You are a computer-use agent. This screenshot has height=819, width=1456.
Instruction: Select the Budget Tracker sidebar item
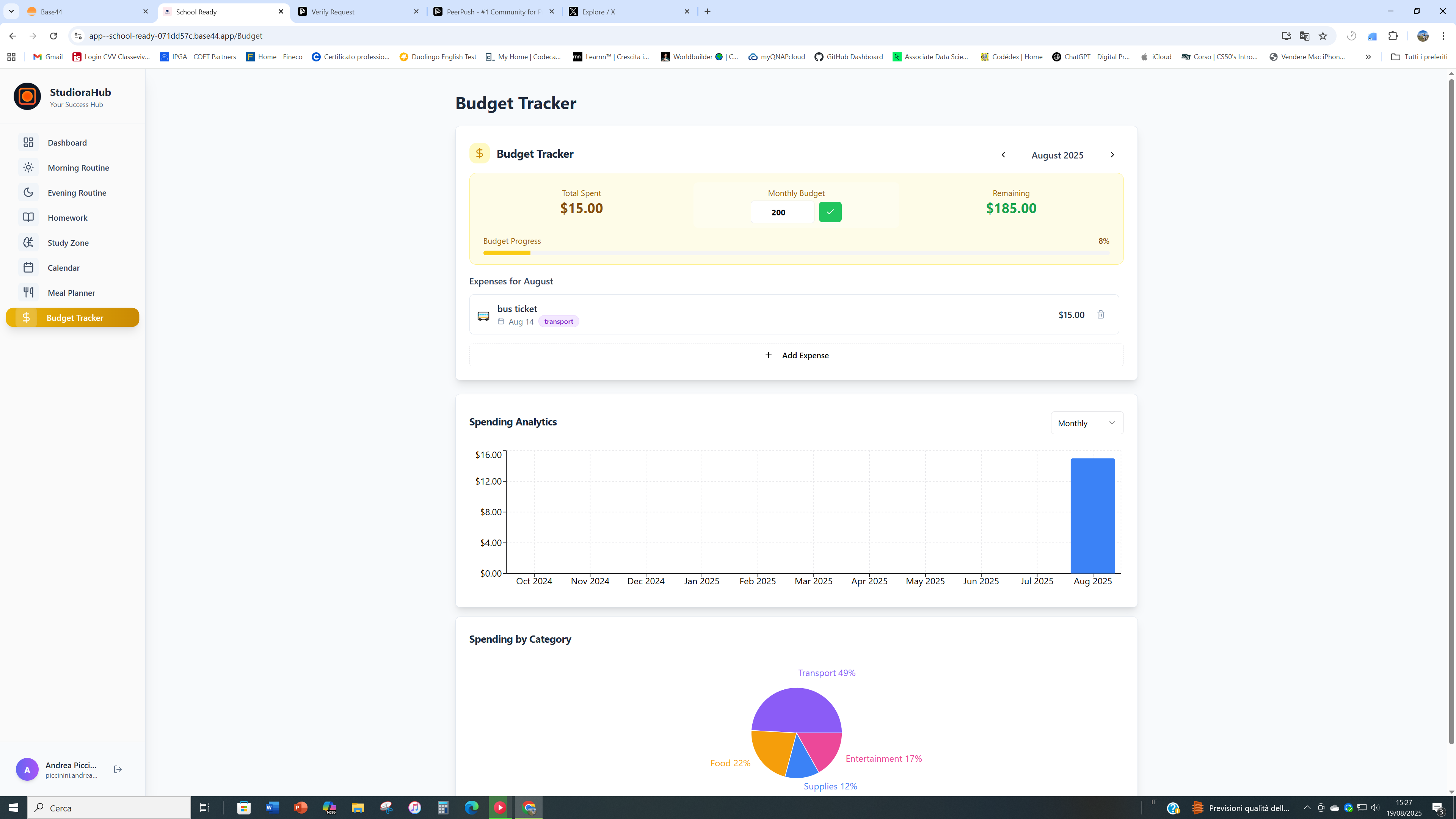click(x=72, y=317)
